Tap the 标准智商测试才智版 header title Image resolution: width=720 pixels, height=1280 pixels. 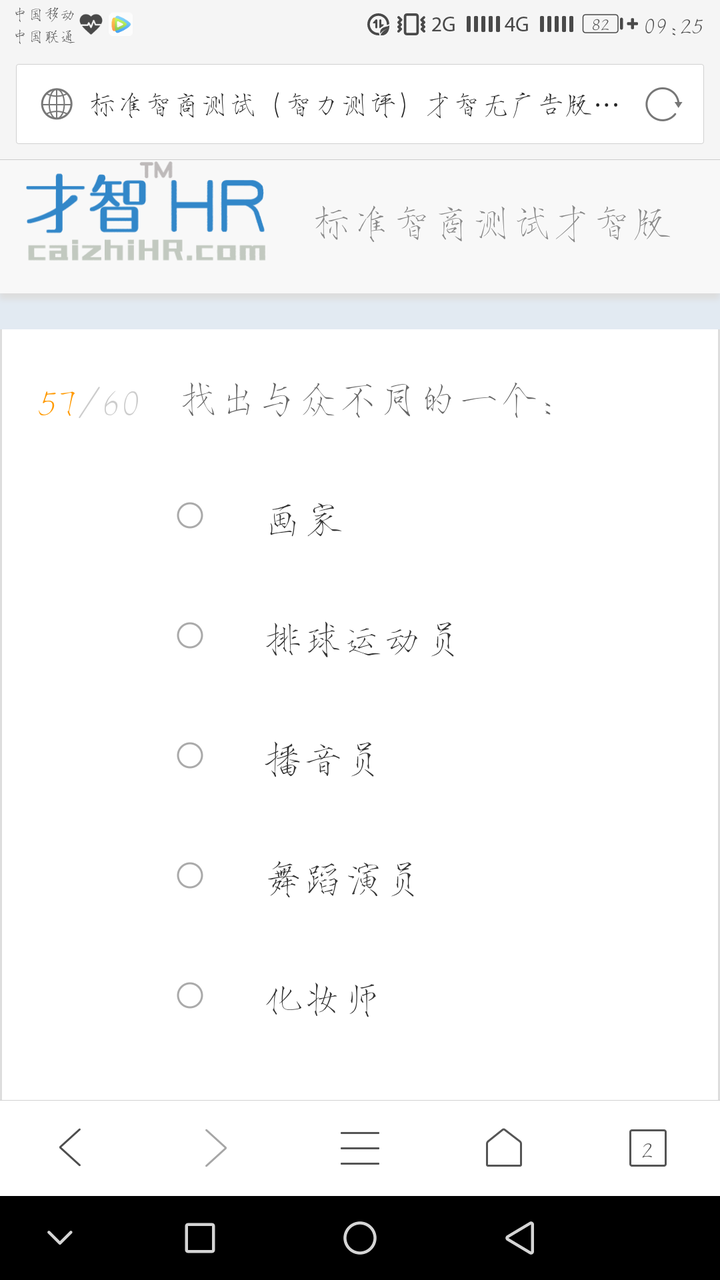492,224
